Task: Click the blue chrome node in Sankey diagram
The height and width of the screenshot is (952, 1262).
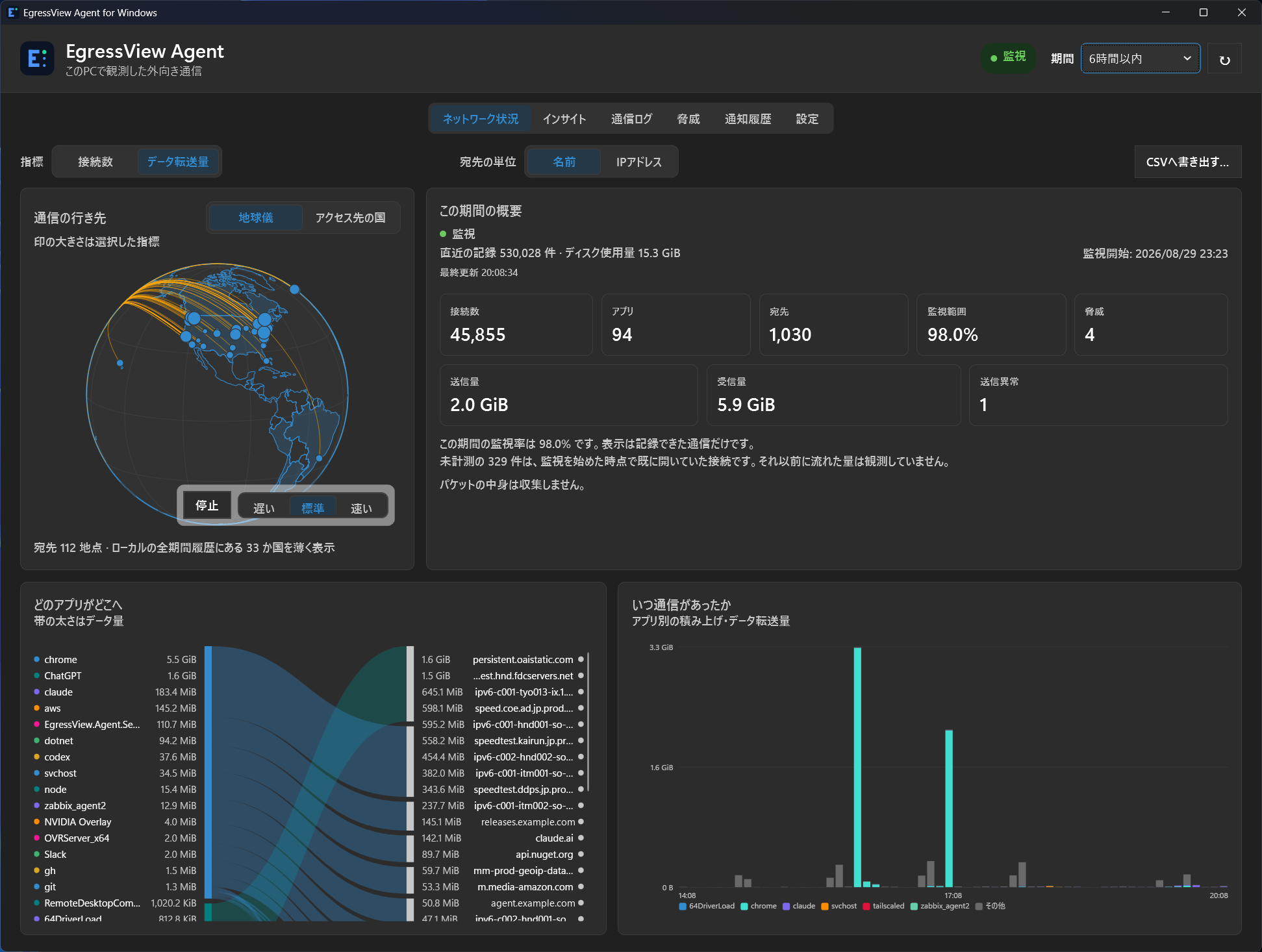Action: click(208, 771)
